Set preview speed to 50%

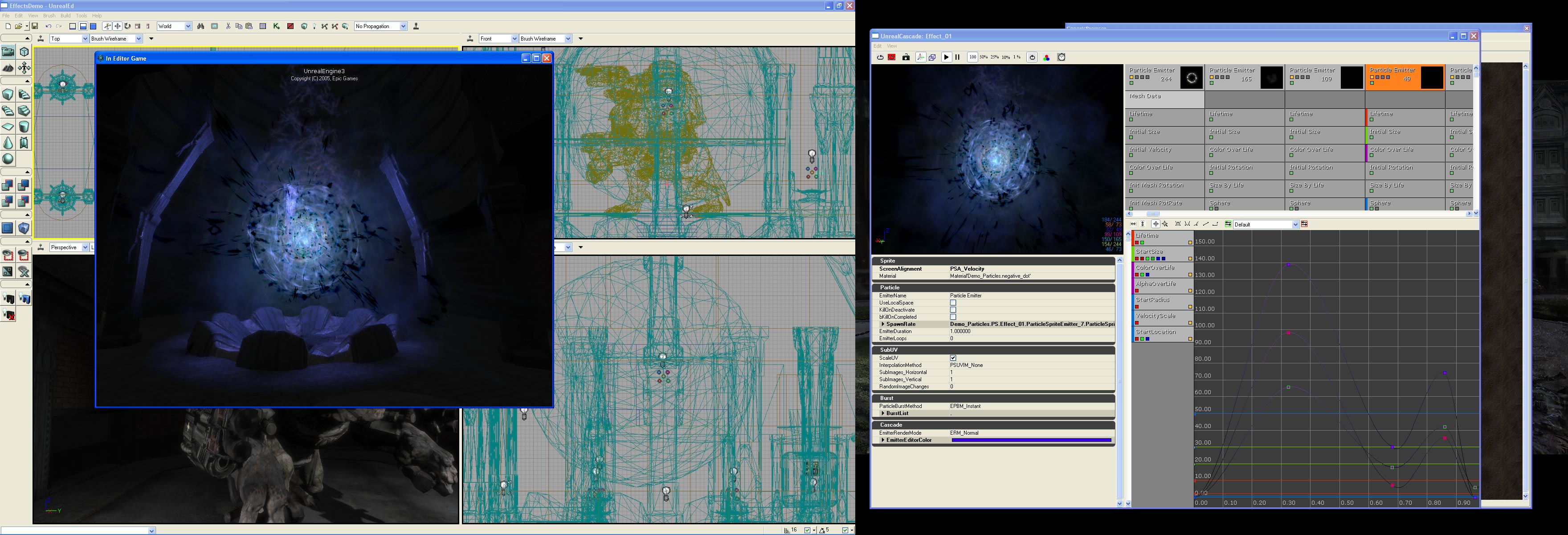(984, 57)
